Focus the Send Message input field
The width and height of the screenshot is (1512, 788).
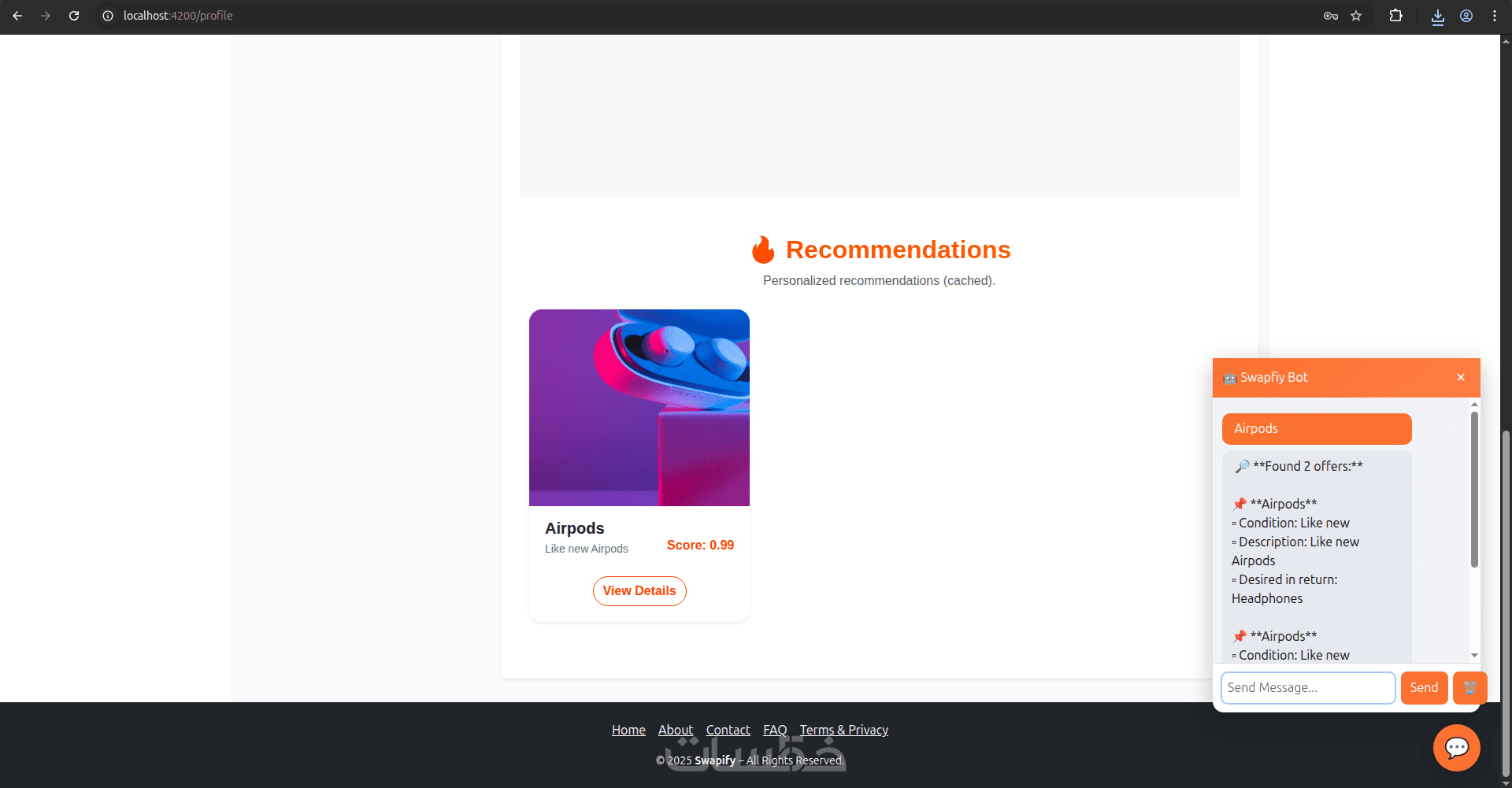pos(1308,687)
